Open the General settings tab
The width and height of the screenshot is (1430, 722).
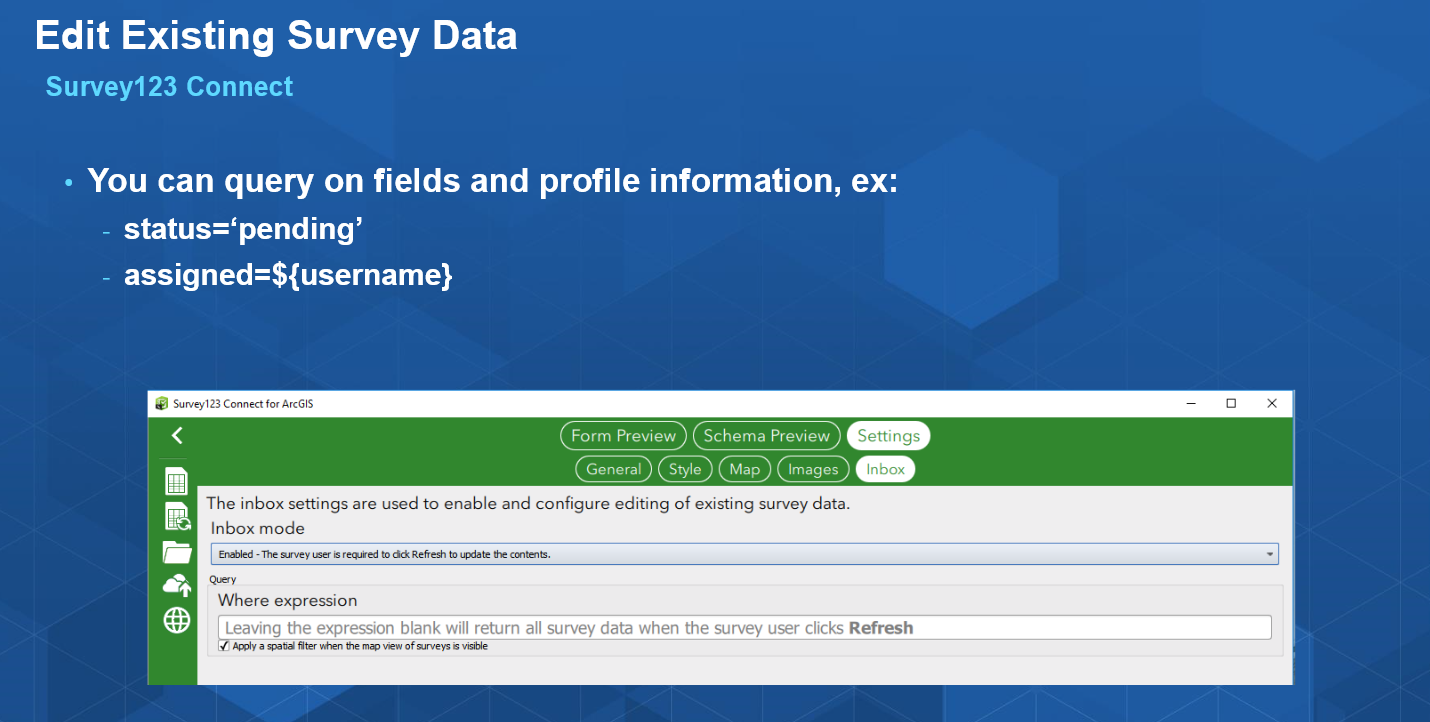(614, 469)
